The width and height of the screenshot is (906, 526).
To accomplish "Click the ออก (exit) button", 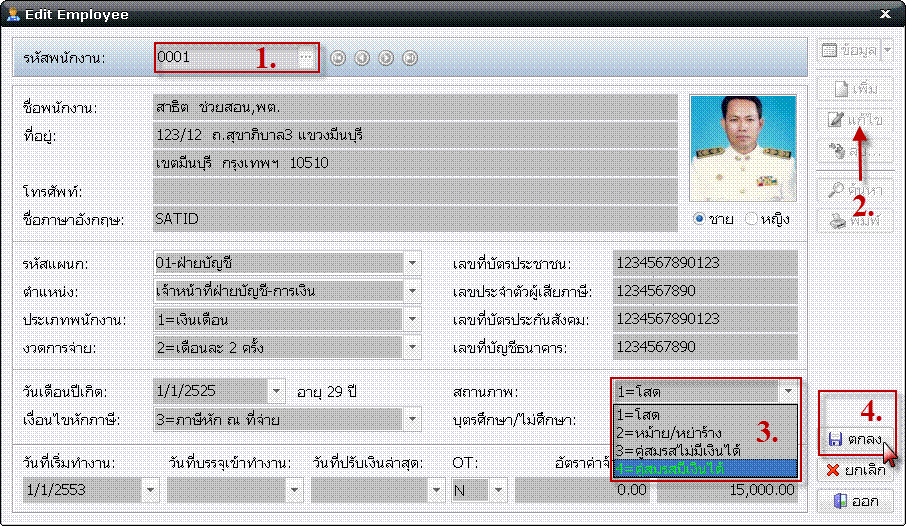I will 855,500.
